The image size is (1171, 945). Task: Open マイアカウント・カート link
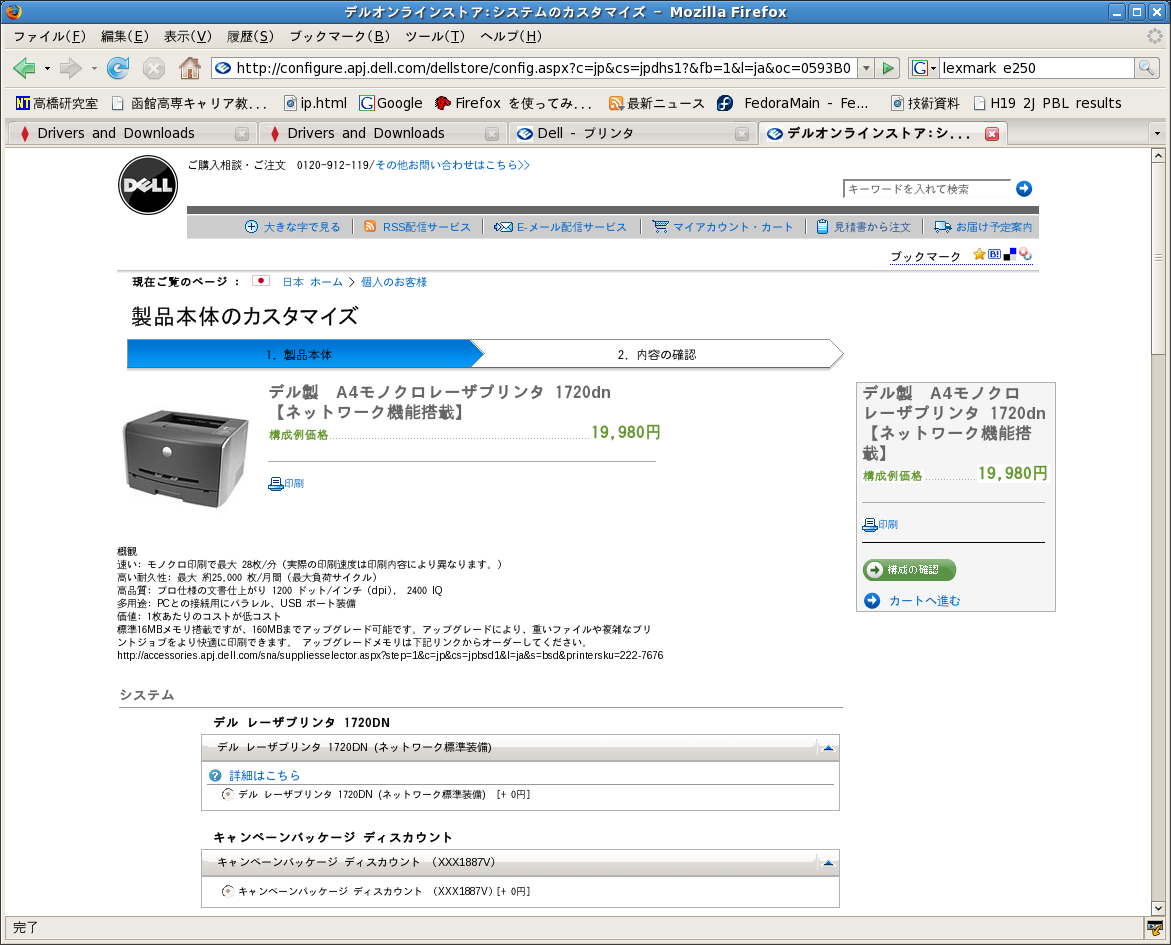pyautogui.click(x=723, y=227)
